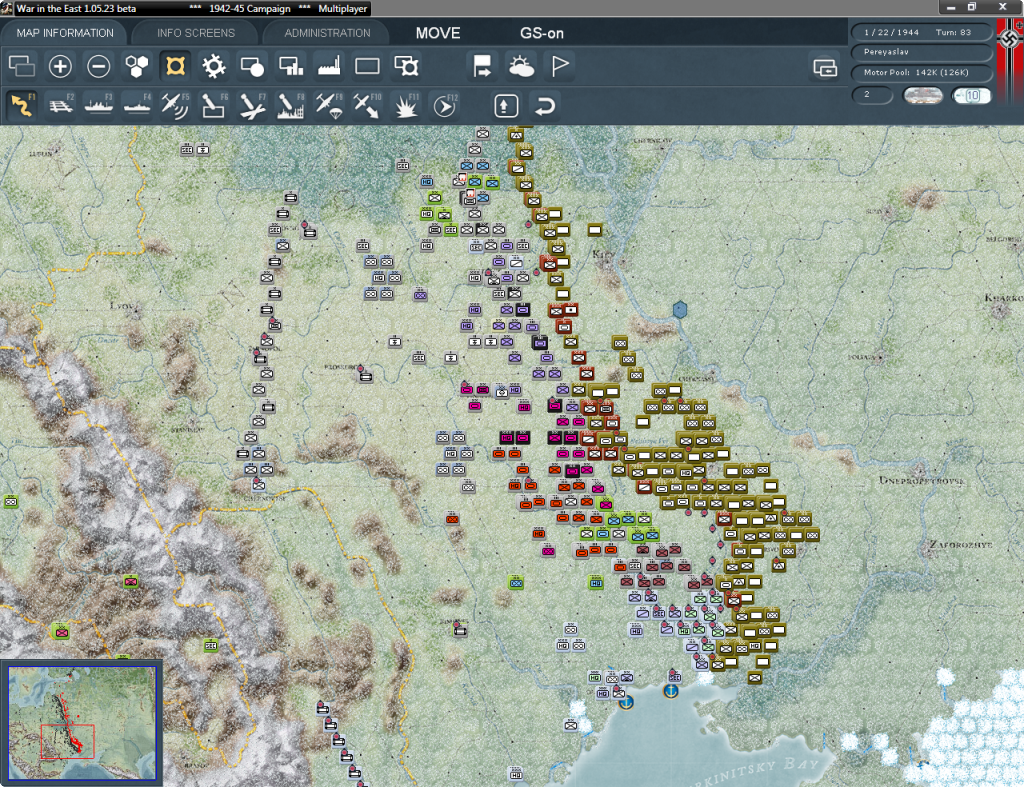The image size is (1024, 787).
Task: Click the Lvov city label on map
Action: [x=121, y=306]
